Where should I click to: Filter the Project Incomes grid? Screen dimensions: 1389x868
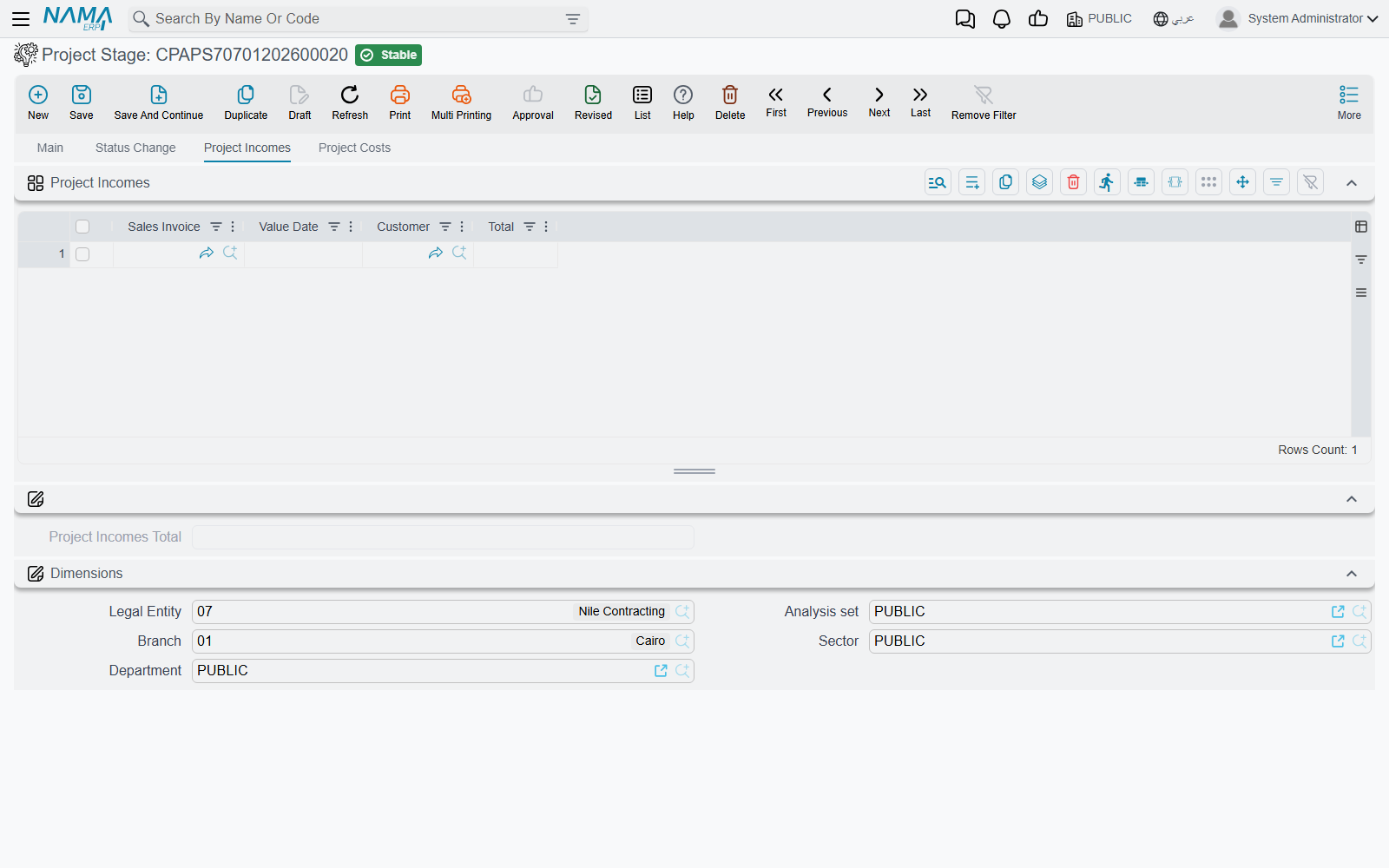click(1276, 182)
